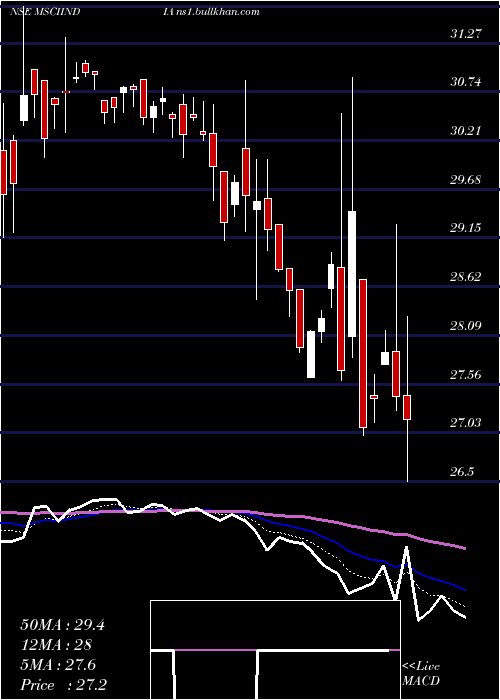The image size is (500, 700).
Task: Click the 12MA : 28 readout
Action: tap(56, 645)
